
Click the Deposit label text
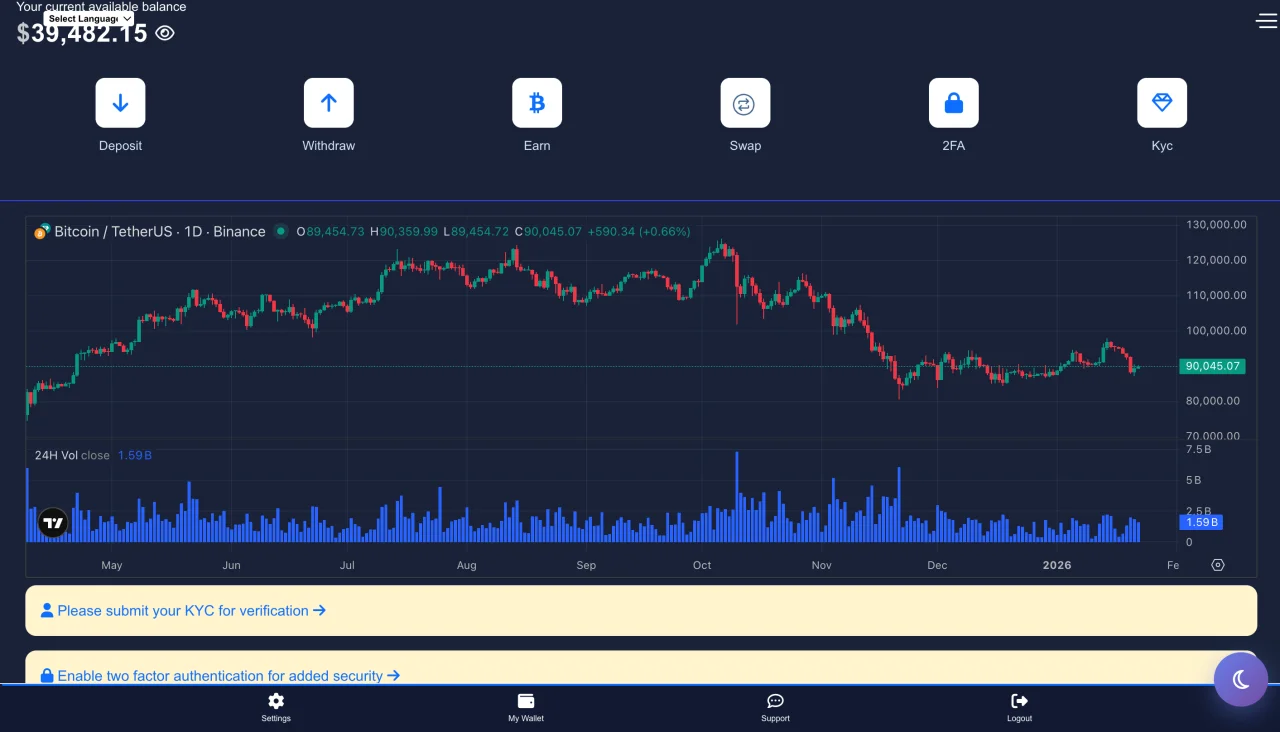[120, 146]
